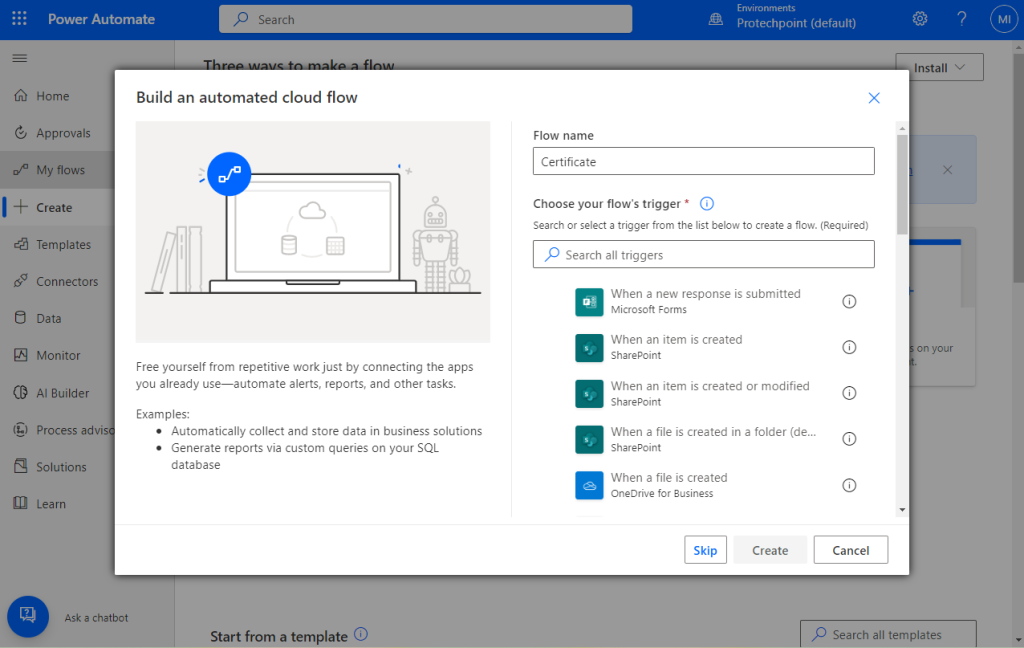The width and height of the screenshot is (1024, 648).
Task: Open the Install dropdown
Action: pos(939,67)
